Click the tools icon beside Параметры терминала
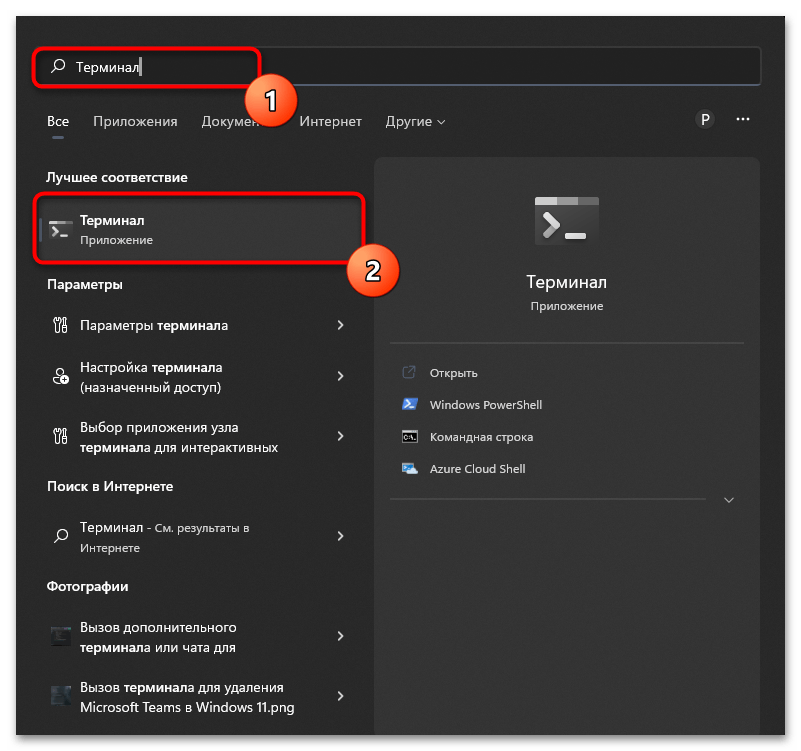Screen dimensions: 801x751 tap(60, 325)
